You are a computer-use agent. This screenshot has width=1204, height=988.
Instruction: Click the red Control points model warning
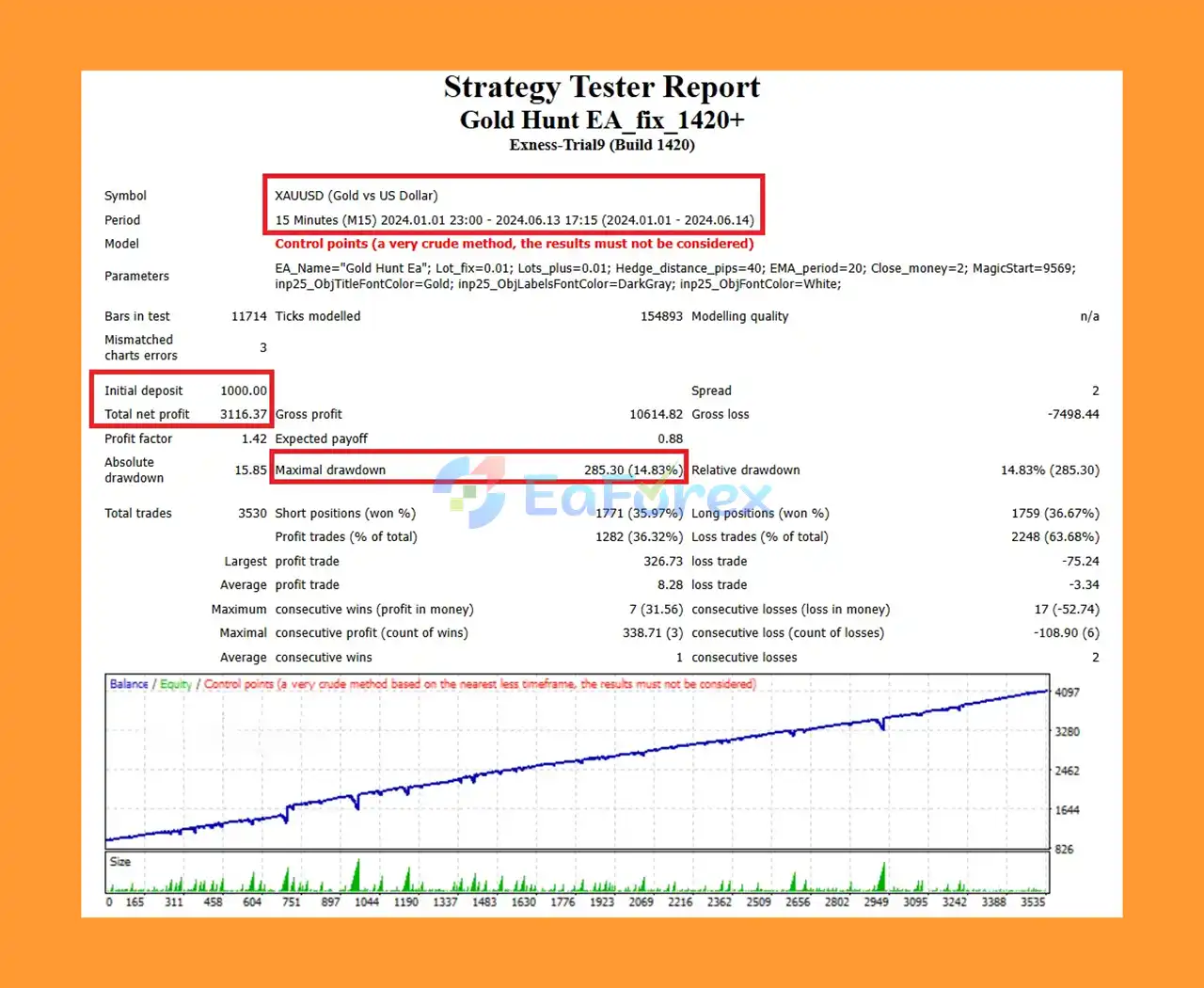[x=515, y=244]
